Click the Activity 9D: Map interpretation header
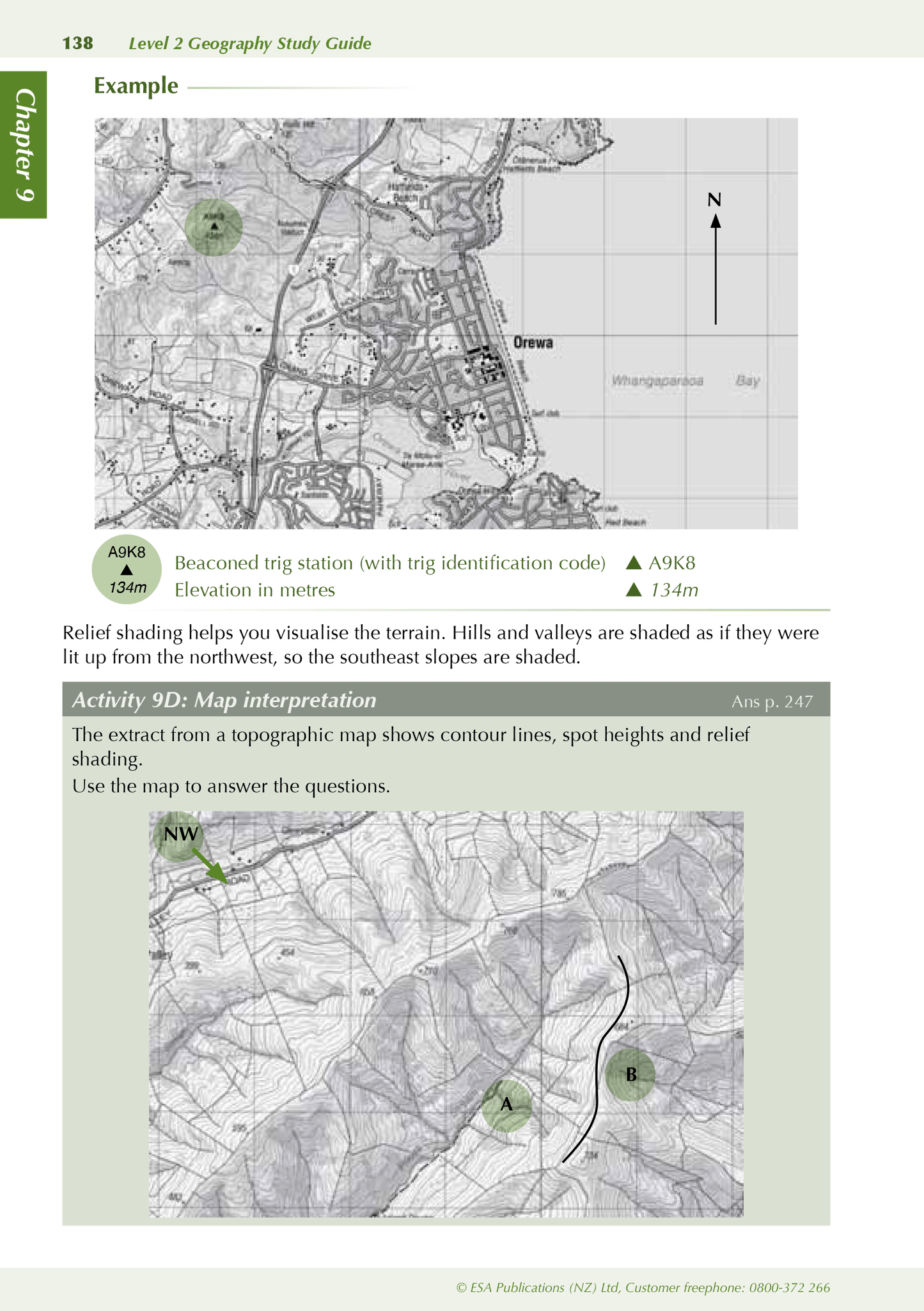The height and width of the screenshot is (1311, 924). (224, 700)
